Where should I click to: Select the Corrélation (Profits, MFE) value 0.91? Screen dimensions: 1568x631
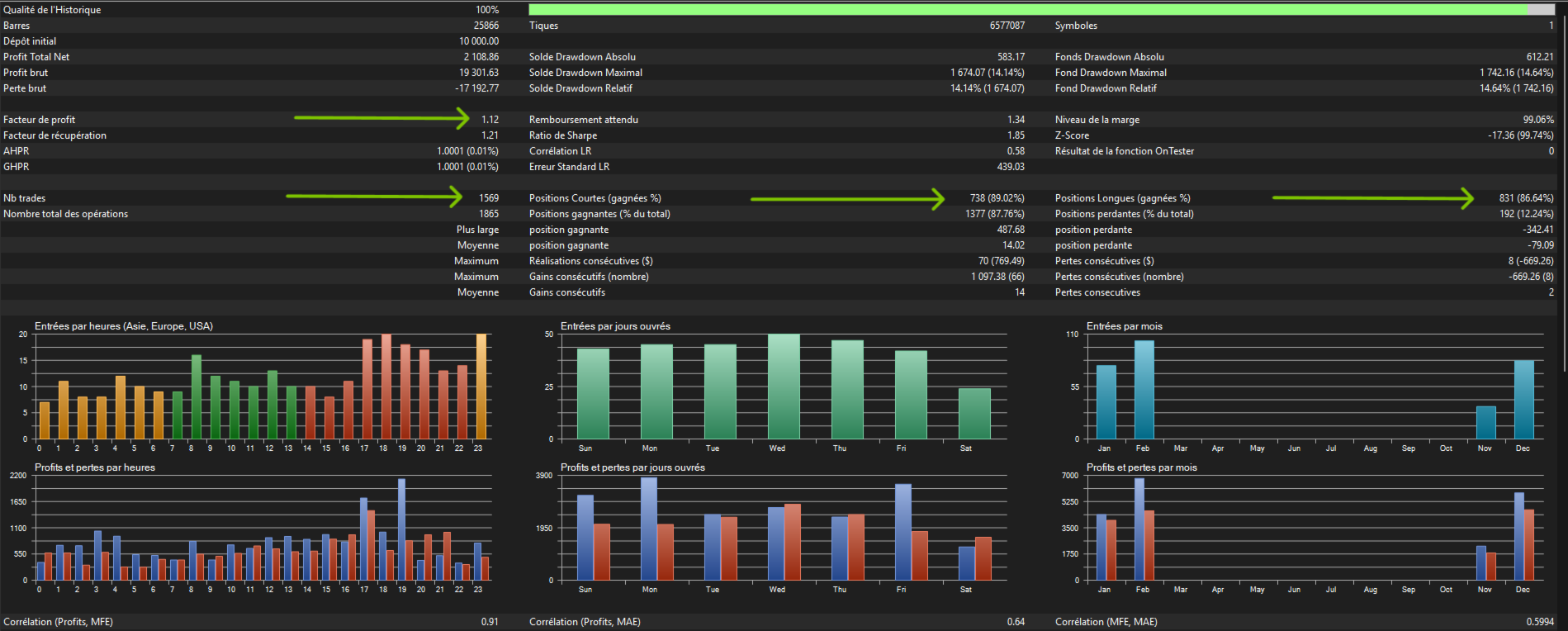point(490,622)
